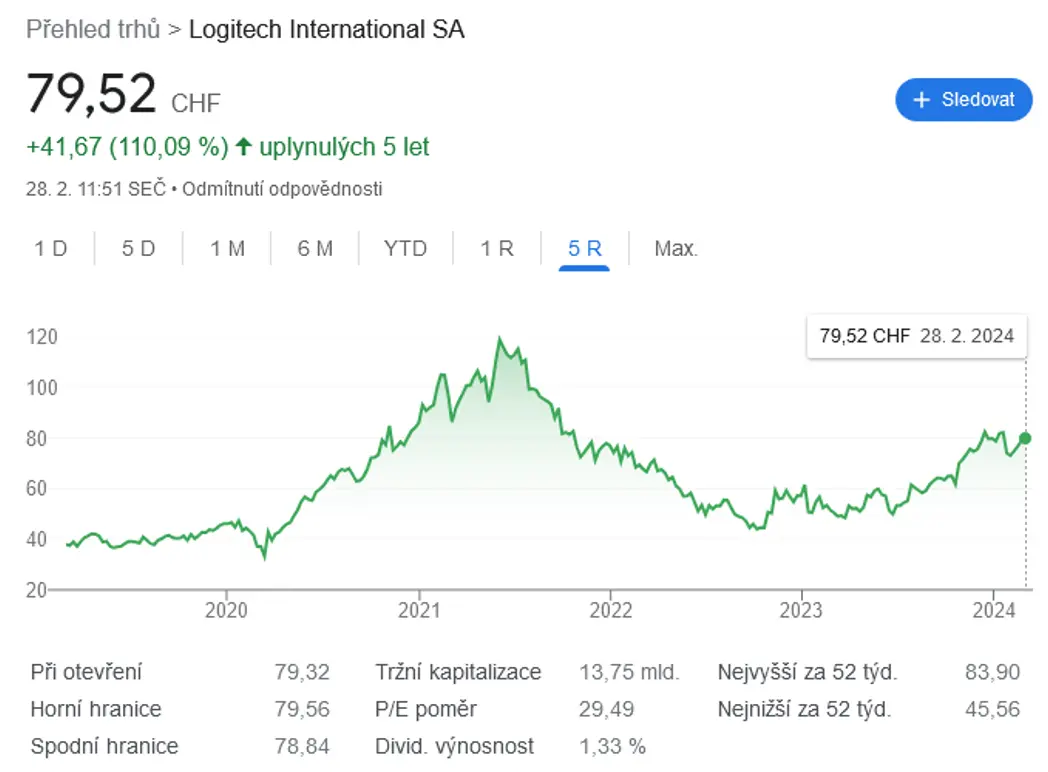Image resolution: width=1048 pixels, height=772 pixels.
Task: Click the 2023 marker on time axis
Action: (801, 610)
